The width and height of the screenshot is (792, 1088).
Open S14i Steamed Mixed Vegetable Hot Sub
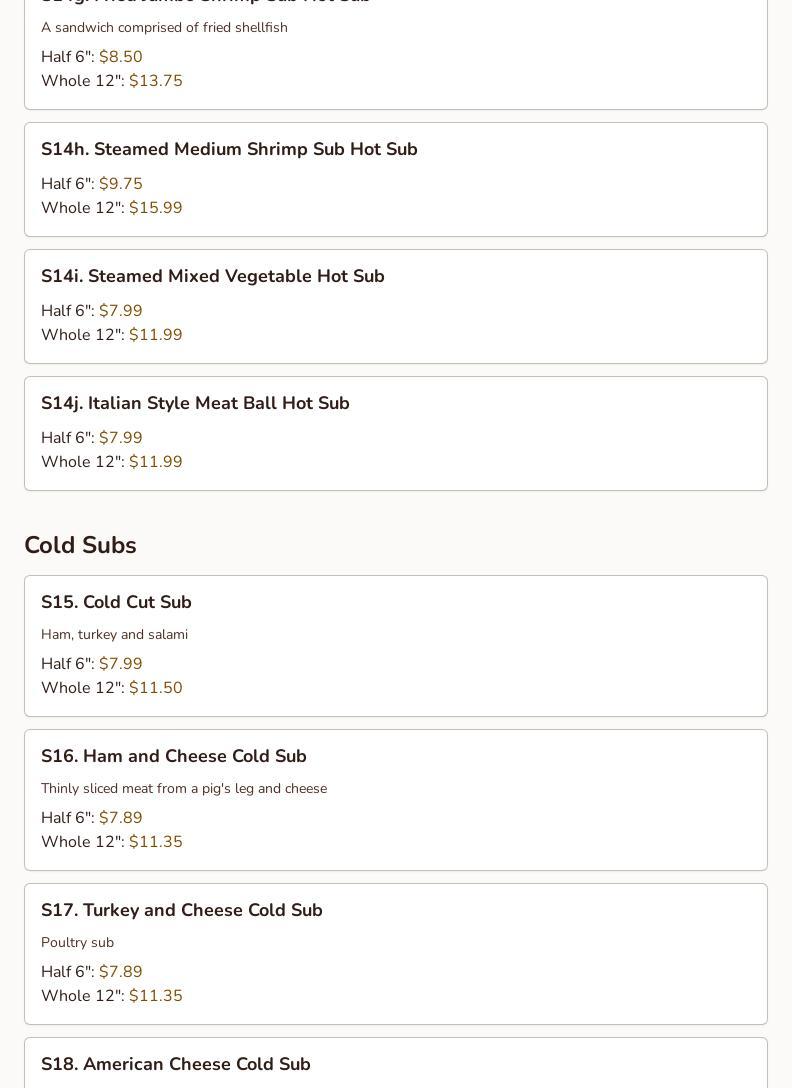point(212,276)
